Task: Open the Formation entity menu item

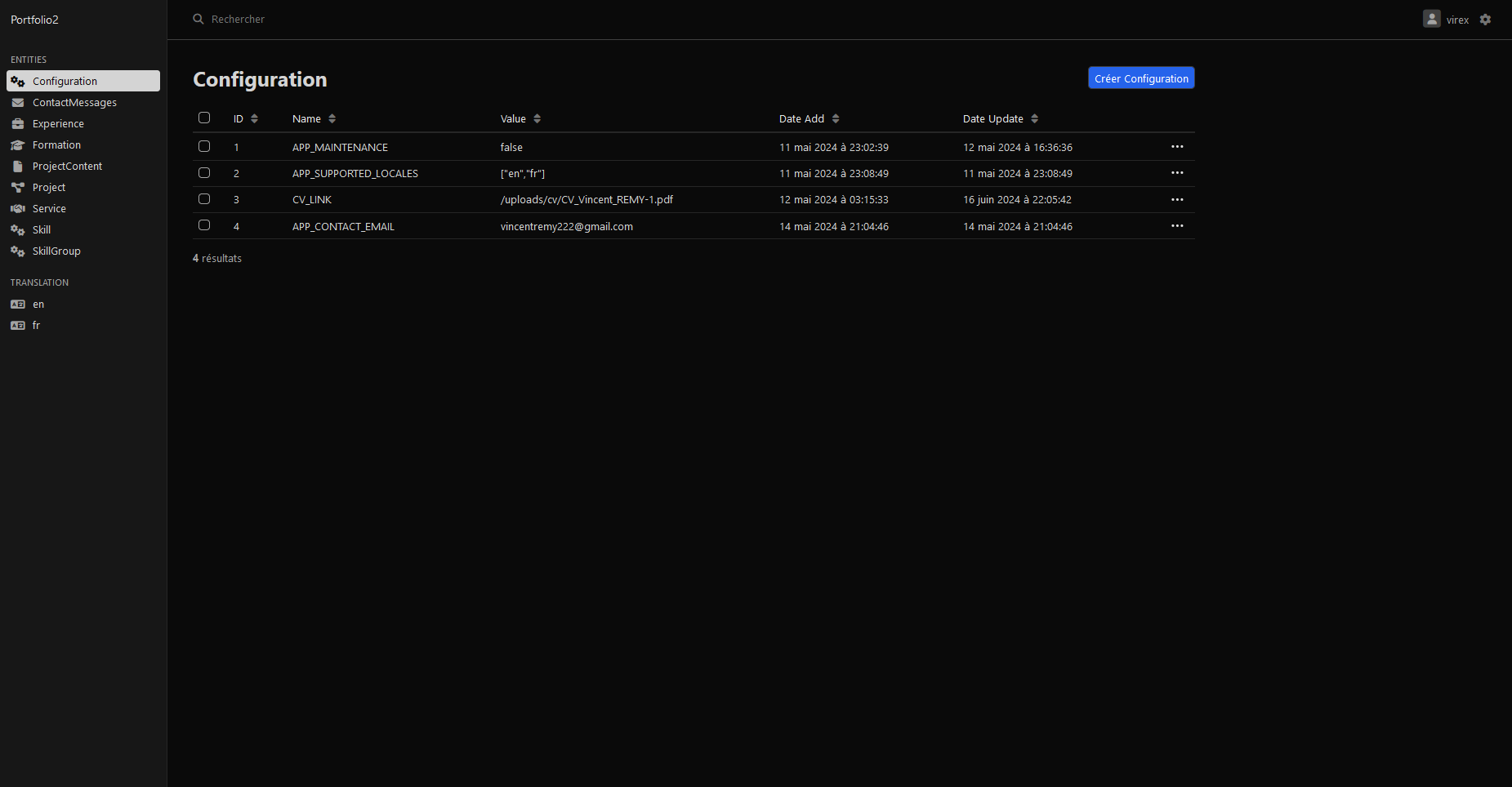Action: [x=83, y=145]
